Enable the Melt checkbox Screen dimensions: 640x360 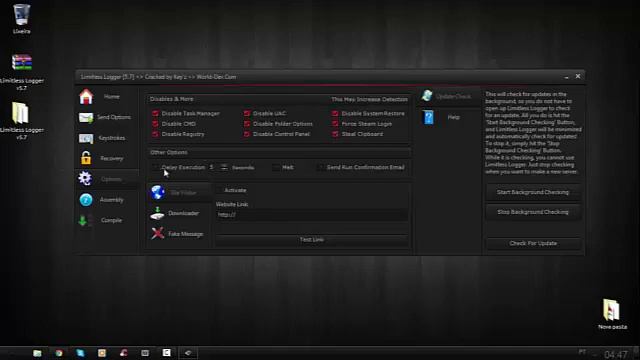coord(276,167)
